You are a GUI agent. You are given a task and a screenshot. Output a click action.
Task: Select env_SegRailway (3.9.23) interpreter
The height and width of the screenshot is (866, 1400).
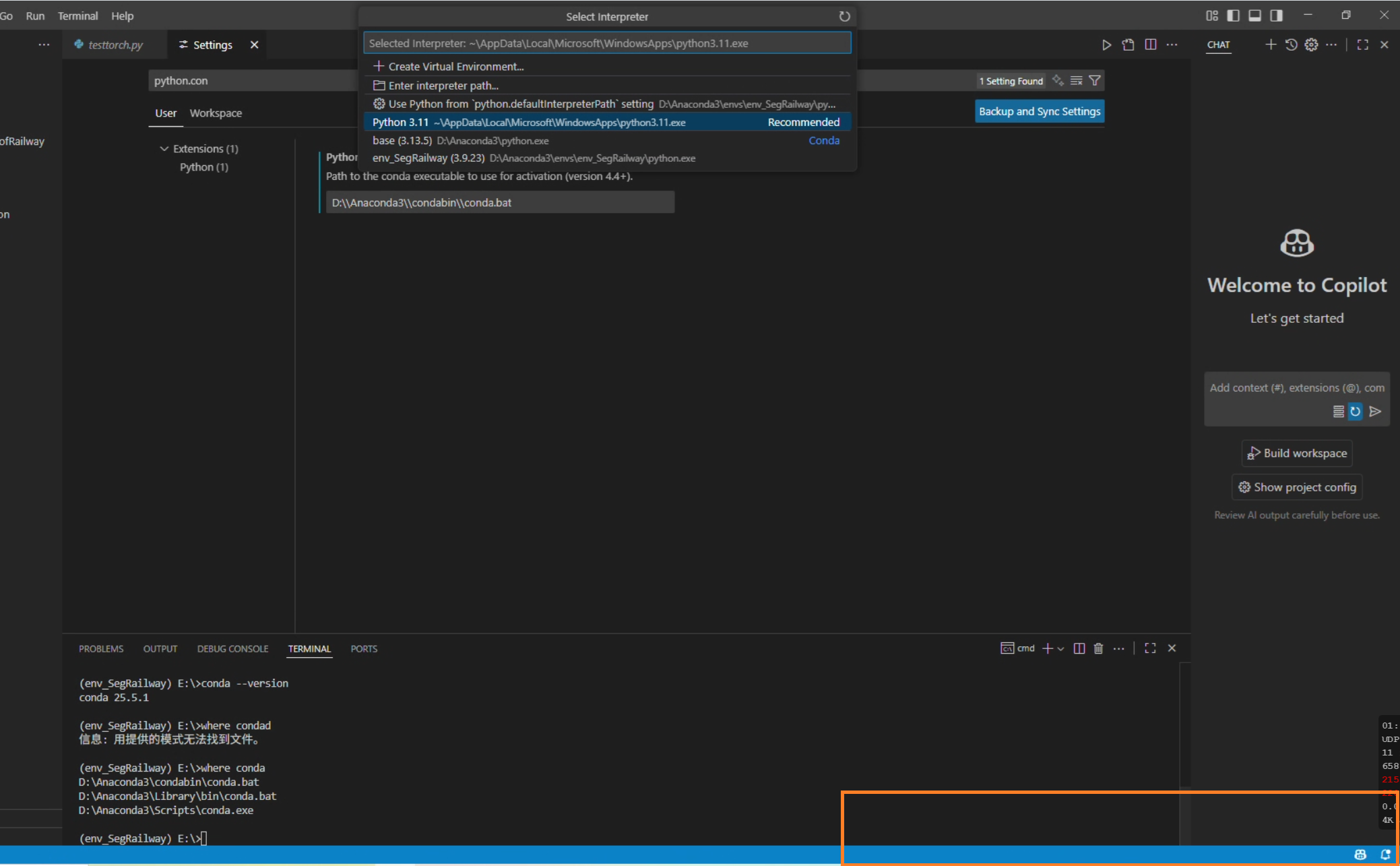[x=607, y=158]
